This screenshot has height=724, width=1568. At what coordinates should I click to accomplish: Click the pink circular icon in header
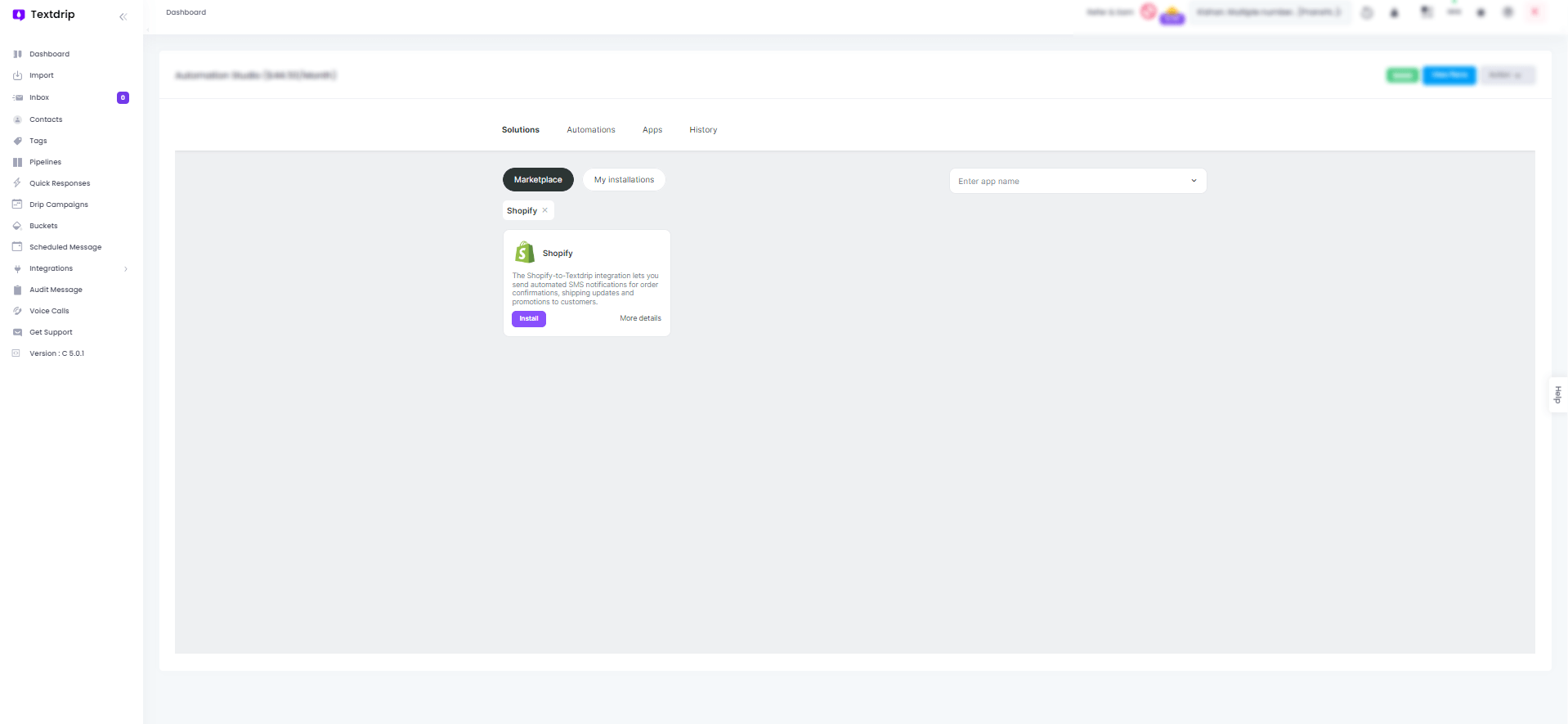pos(1149,11)
